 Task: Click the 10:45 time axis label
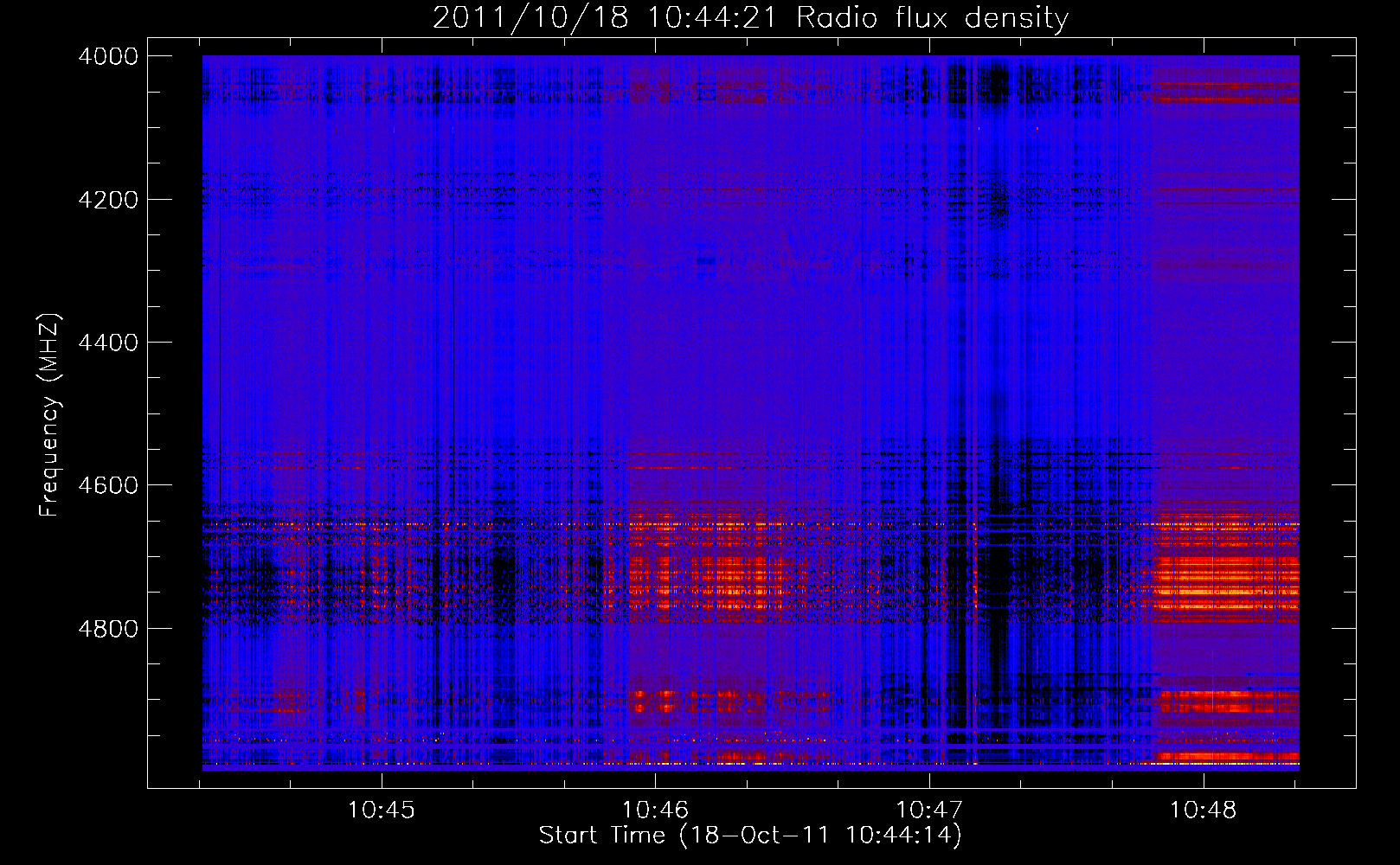(x=381, y=810)
